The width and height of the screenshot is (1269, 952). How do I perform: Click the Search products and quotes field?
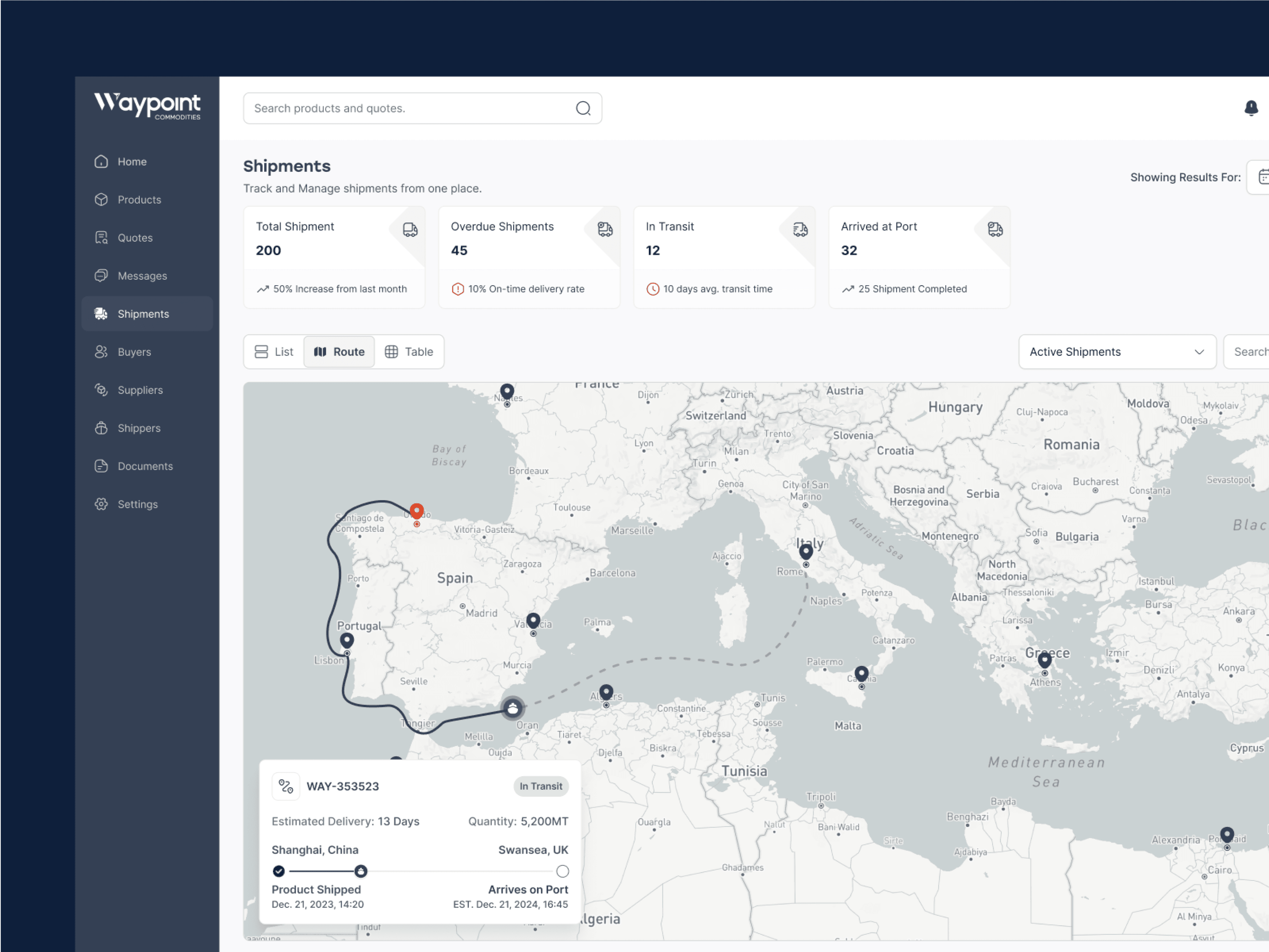pyautogui.click(x=407, y=108)
